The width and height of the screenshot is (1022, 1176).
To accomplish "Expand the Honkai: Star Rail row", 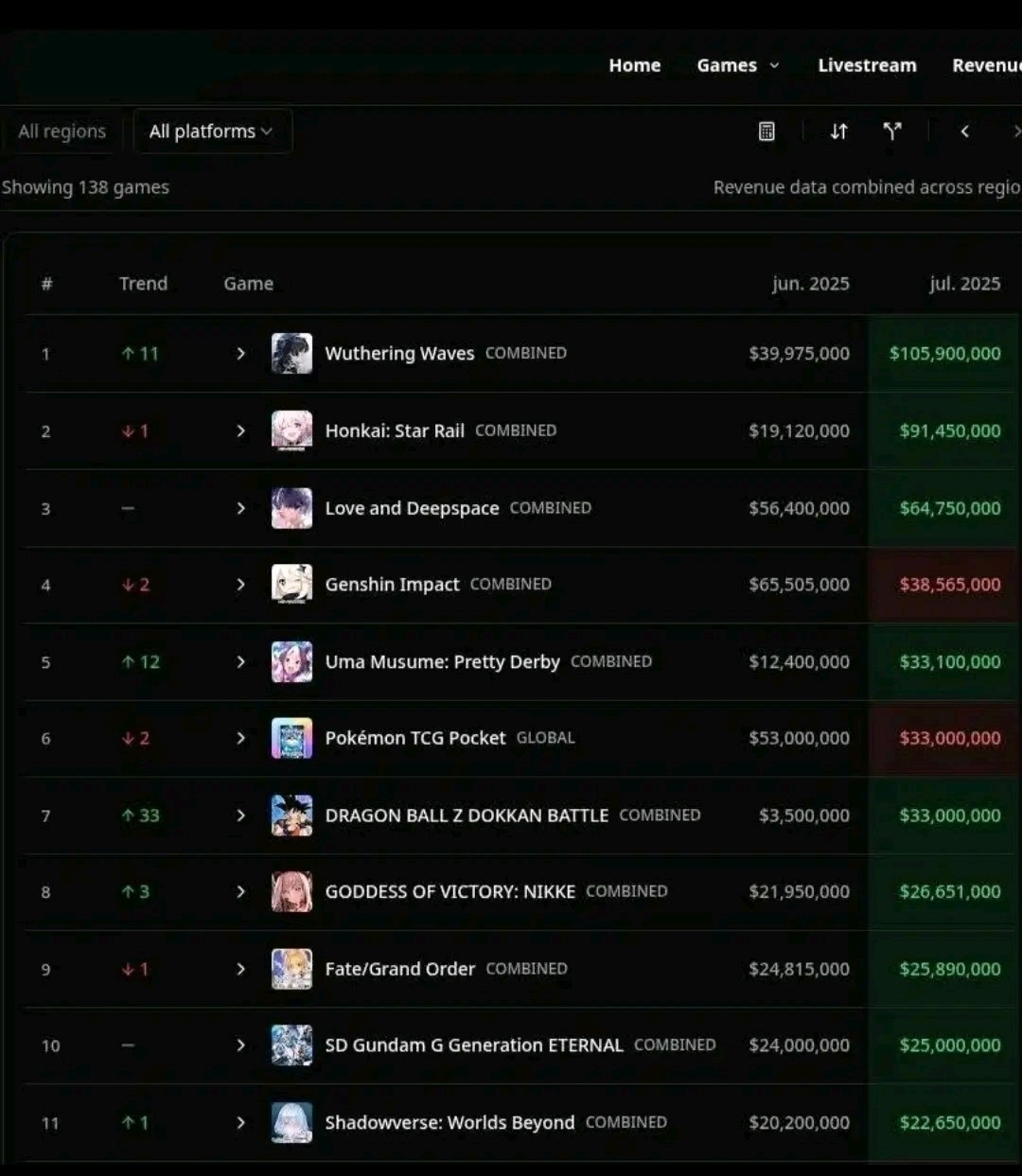I will coord(240,430).
